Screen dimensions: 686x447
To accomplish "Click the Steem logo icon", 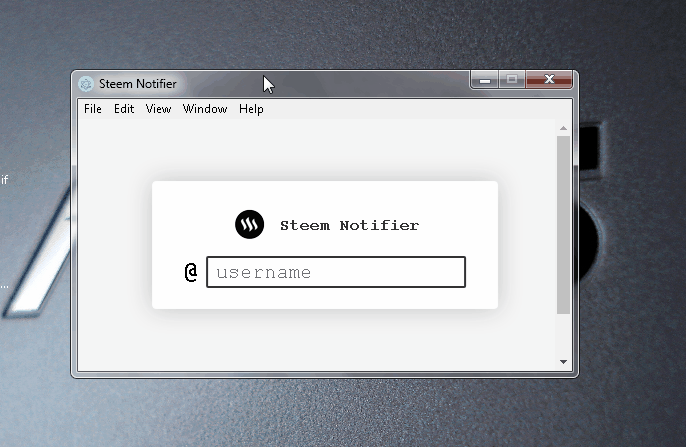I will tap(249, 224).
